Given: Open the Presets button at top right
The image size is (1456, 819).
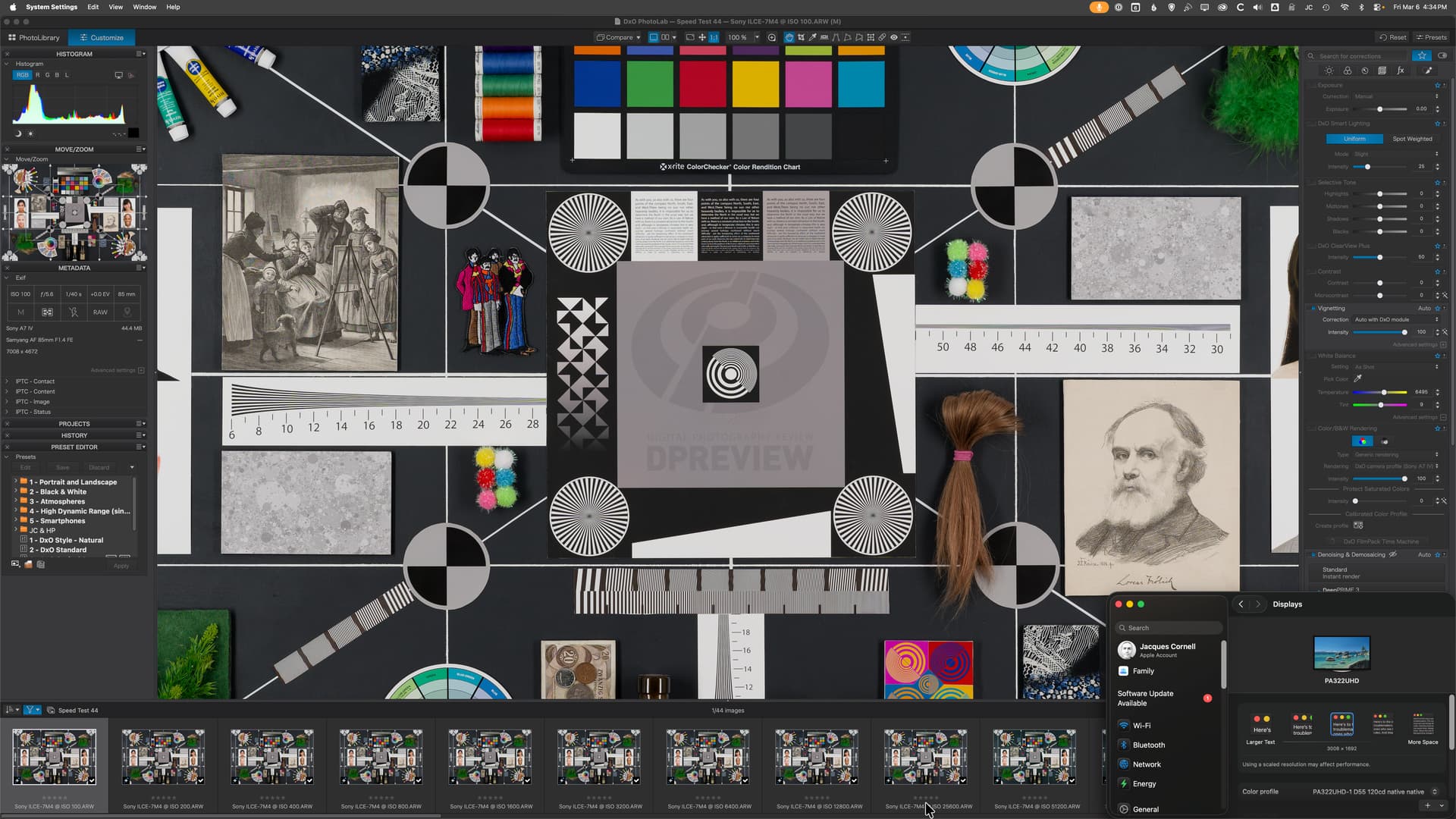Looking at the screenshot, I should [x=1431, y=37].
